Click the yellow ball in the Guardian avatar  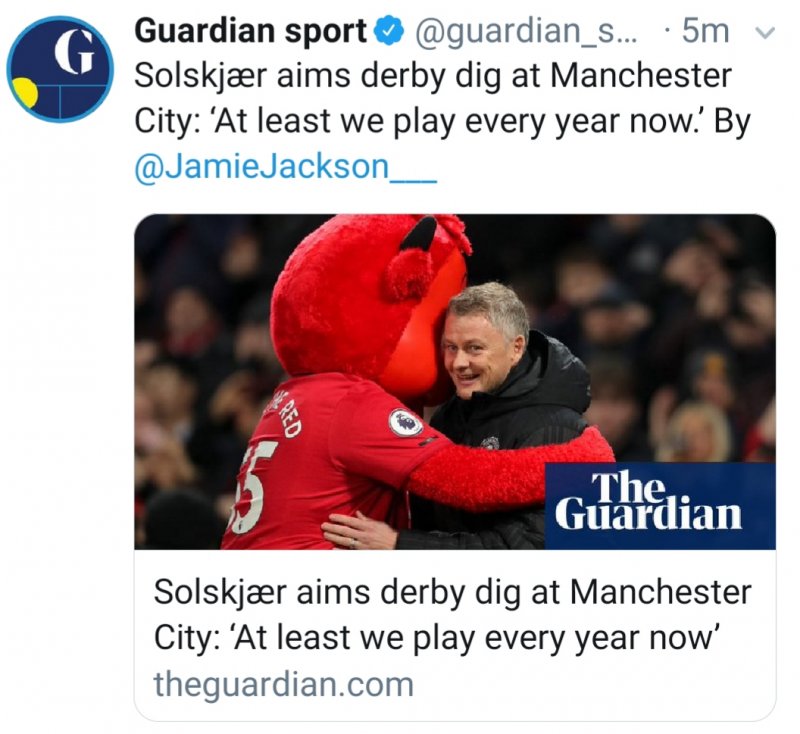click(x=24, y=94)
